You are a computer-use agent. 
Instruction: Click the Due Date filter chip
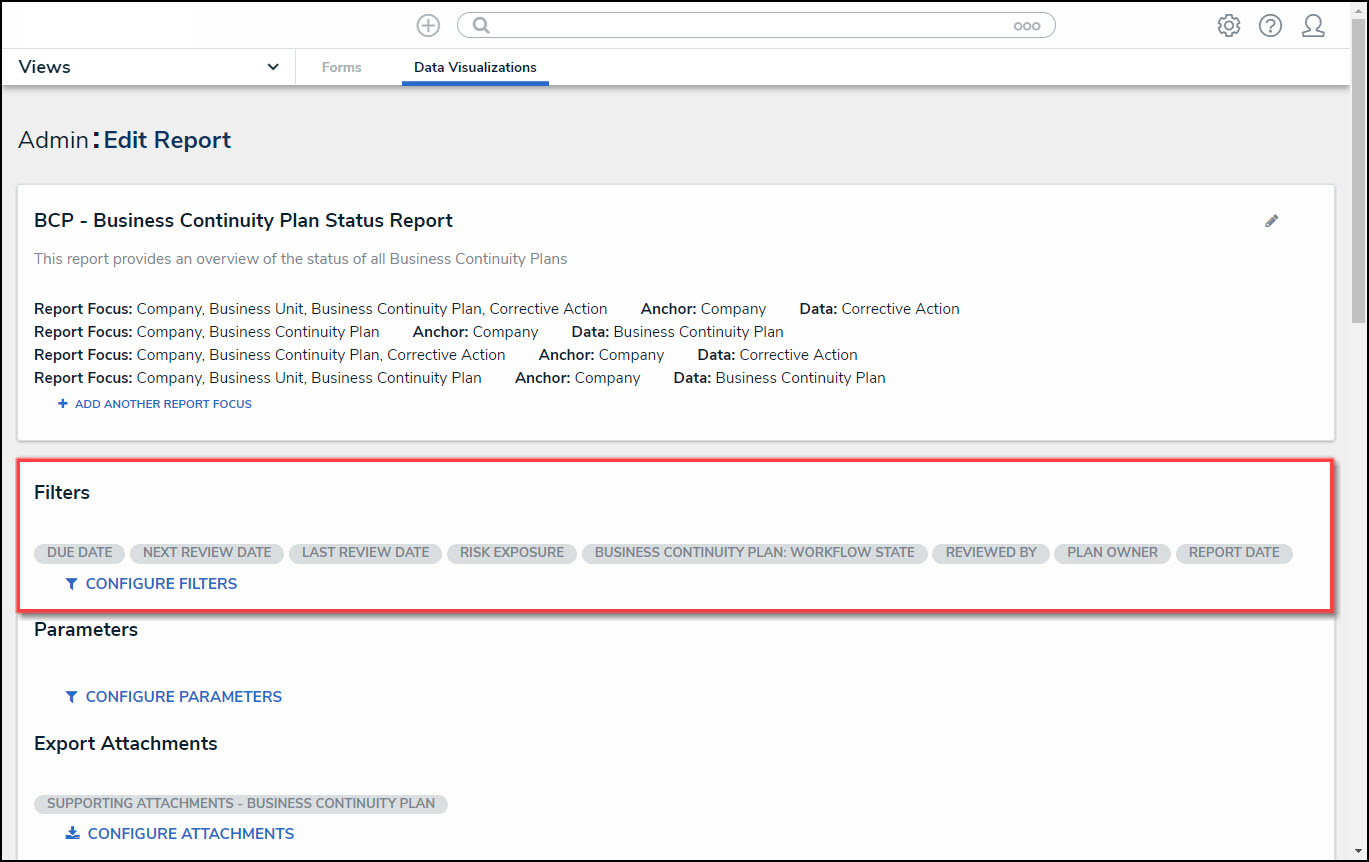pos(80,552)
